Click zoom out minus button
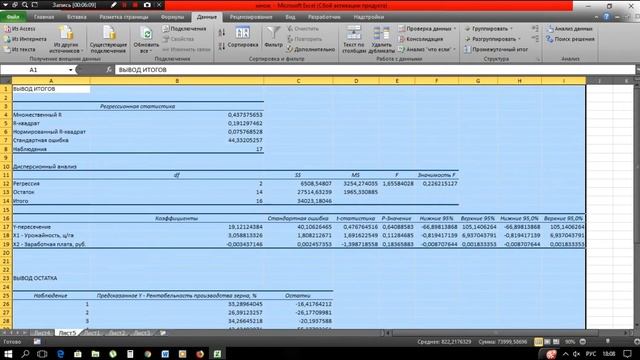This screenshot has height=360, width=640. (x=582, y=342)
